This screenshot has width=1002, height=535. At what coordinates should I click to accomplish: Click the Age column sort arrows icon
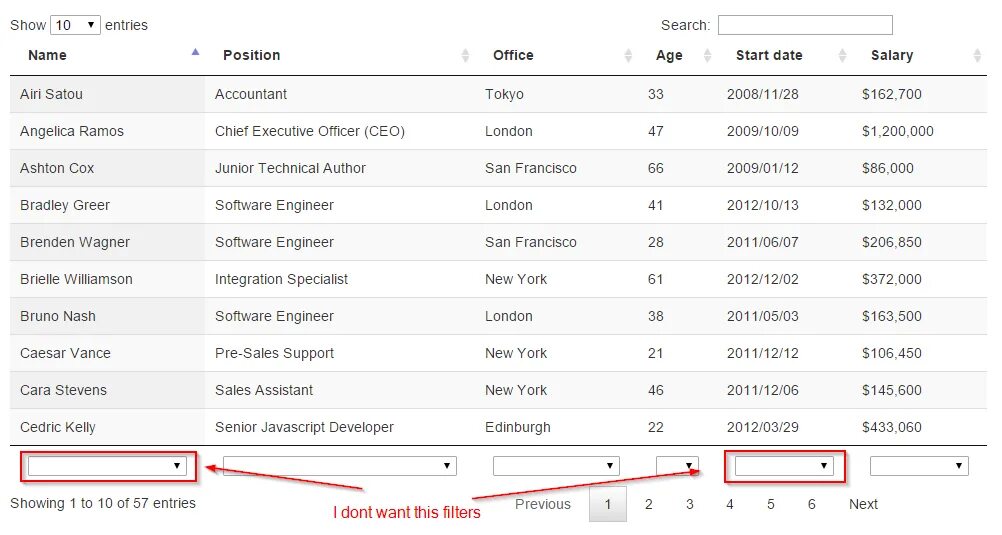[707, 56]
